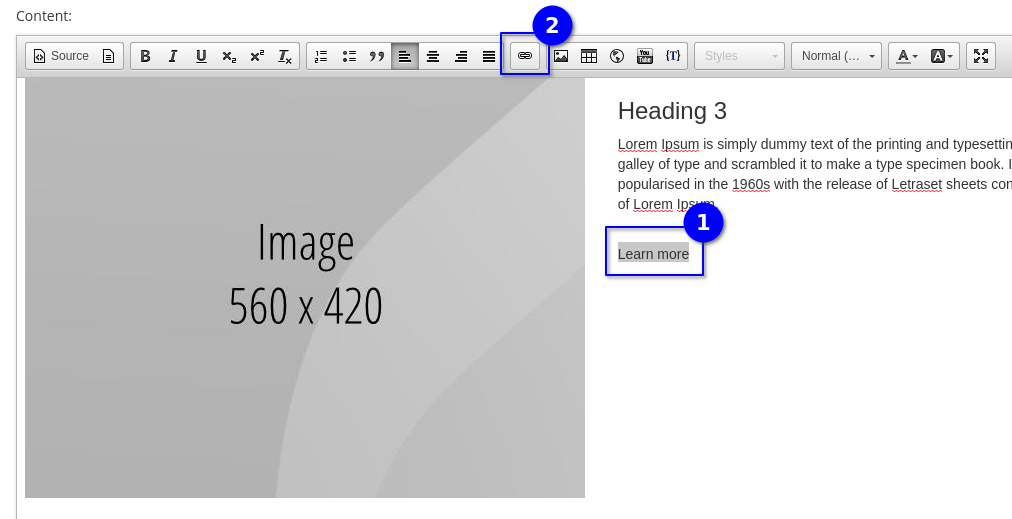This screenshot has width=1012, height=519.
Task: Open the Normal paragraph format dropdown
Action: 837,56
